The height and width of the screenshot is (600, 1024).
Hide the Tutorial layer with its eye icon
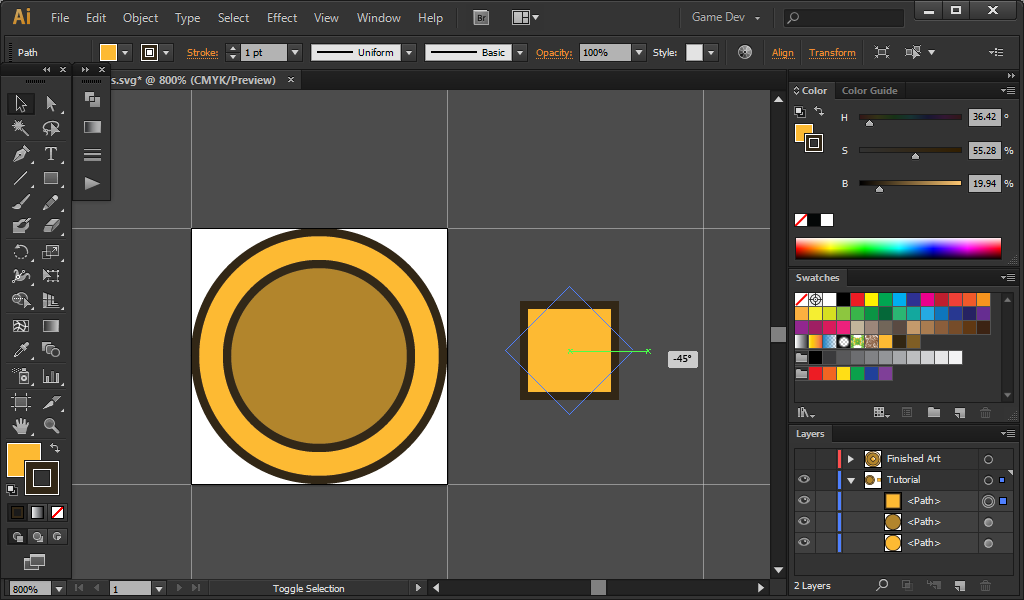[x=804, y=480]
